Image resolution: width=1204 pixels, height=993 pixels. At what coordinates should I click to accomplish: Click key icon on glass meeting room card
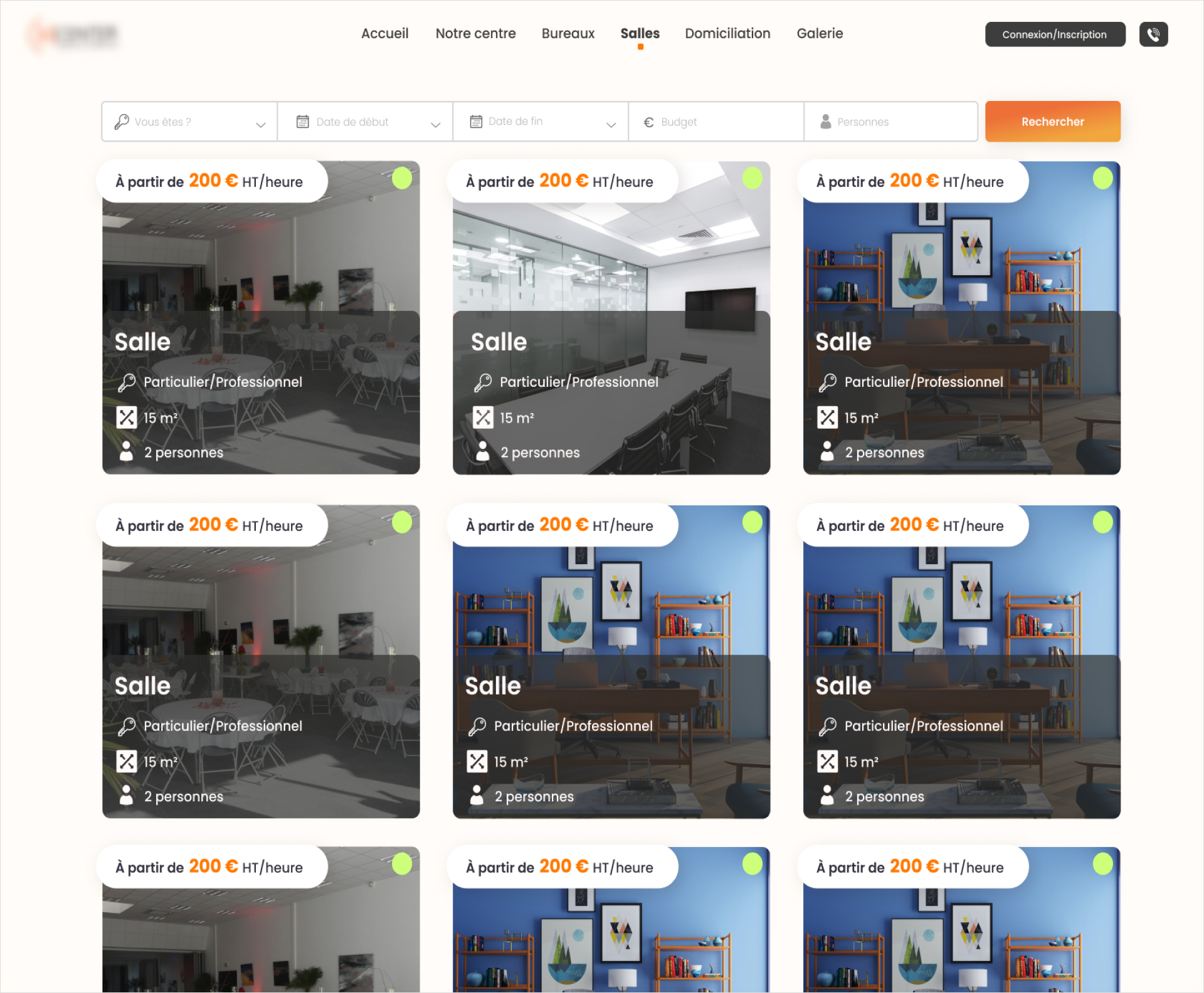tap(483, 382)
